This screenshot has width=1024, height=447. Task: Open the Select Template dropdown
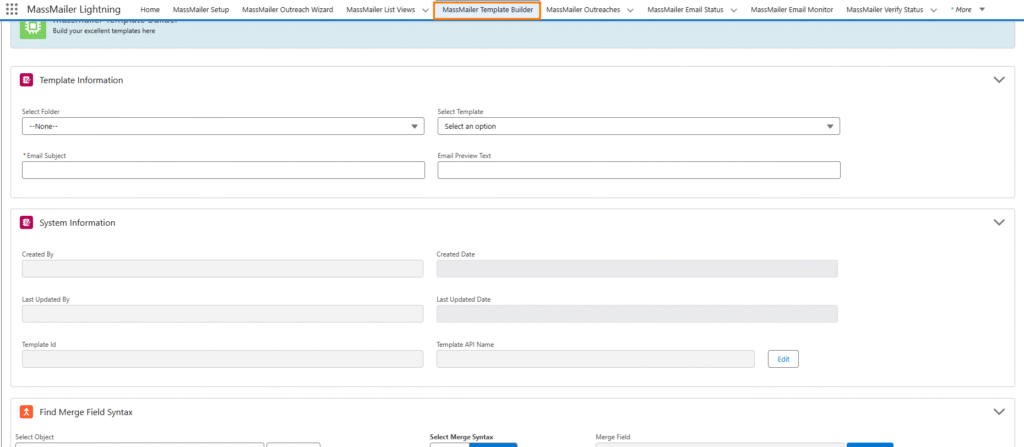[x=638, y=126]
